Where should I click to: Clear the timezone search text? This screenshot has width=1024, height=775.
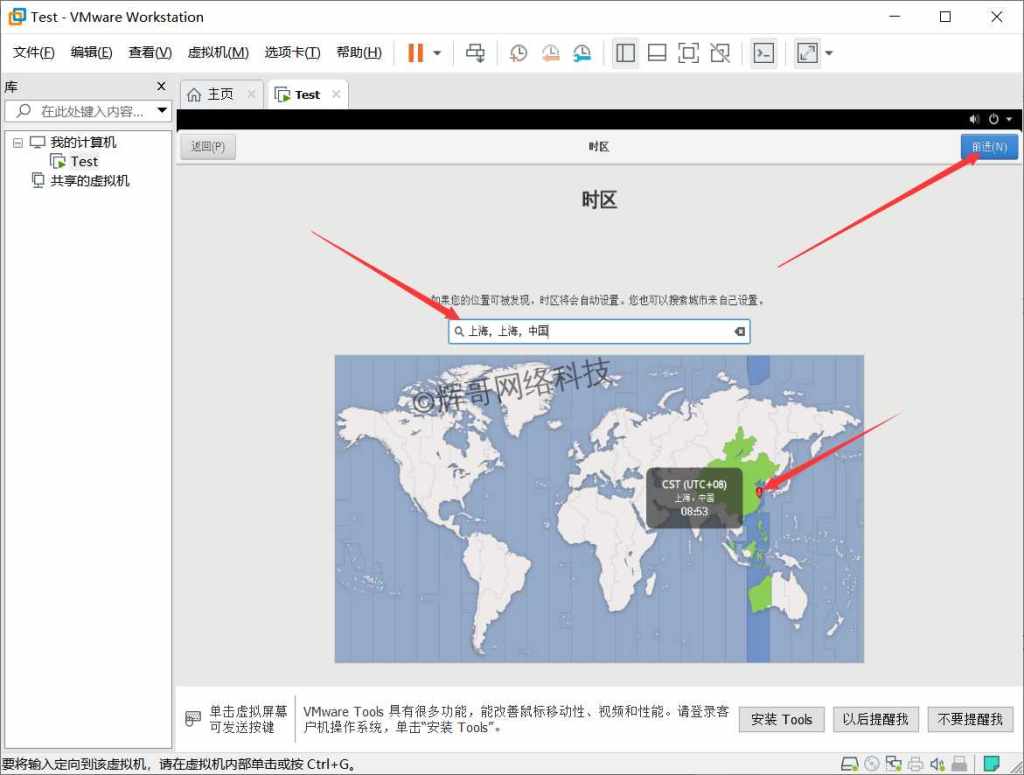739,331
